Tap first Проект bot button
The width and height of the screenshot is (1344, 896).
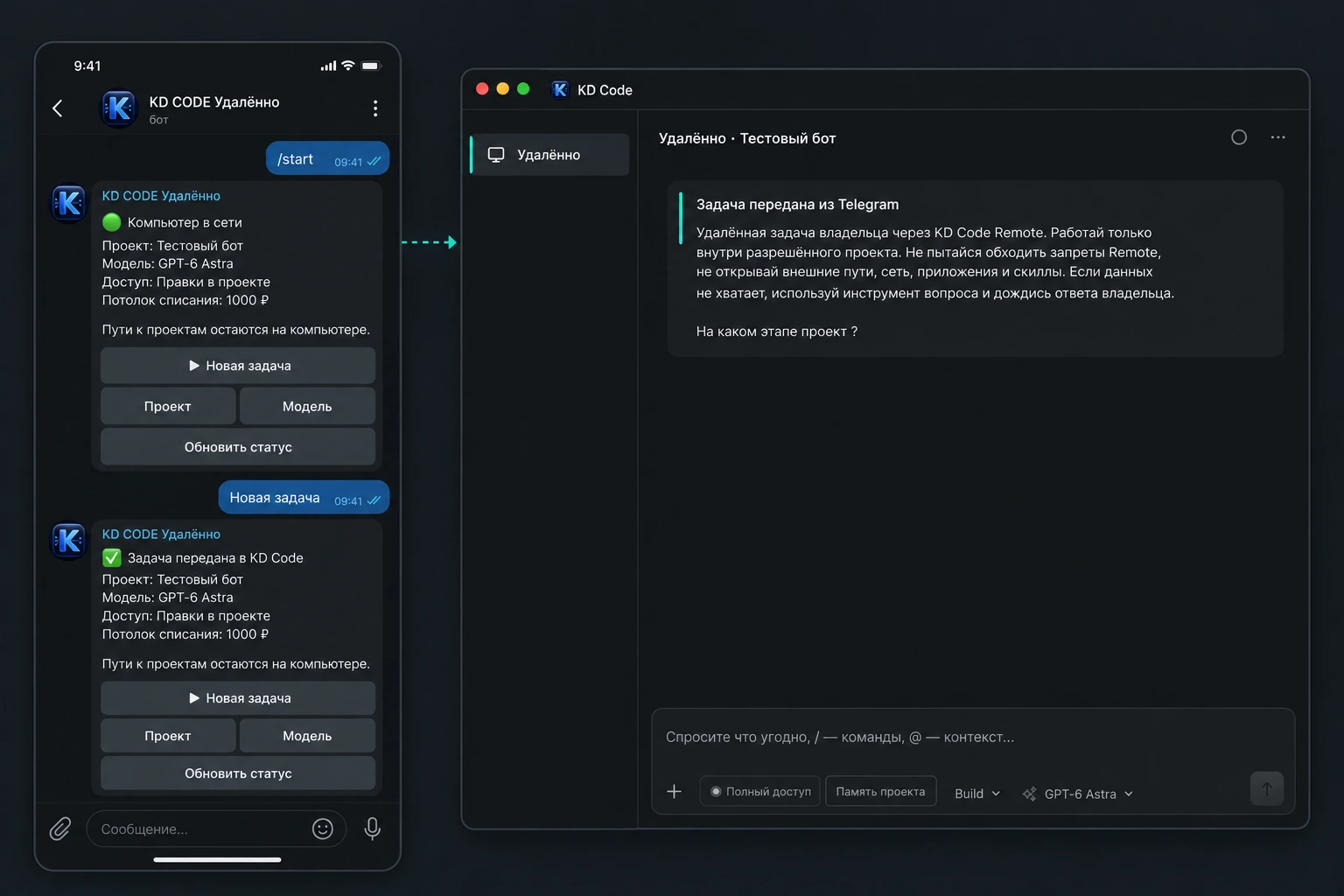(x=168, y=406)
